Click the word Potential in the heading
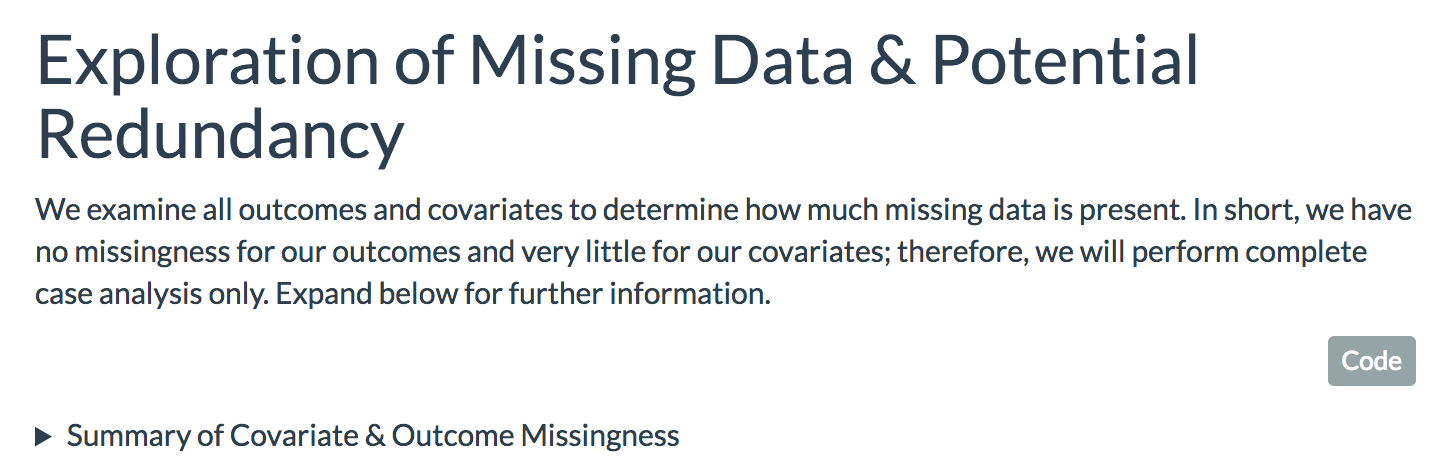Image resolution: width=1444 pixels, height=476 pixels. click(x=1065, y=62)
